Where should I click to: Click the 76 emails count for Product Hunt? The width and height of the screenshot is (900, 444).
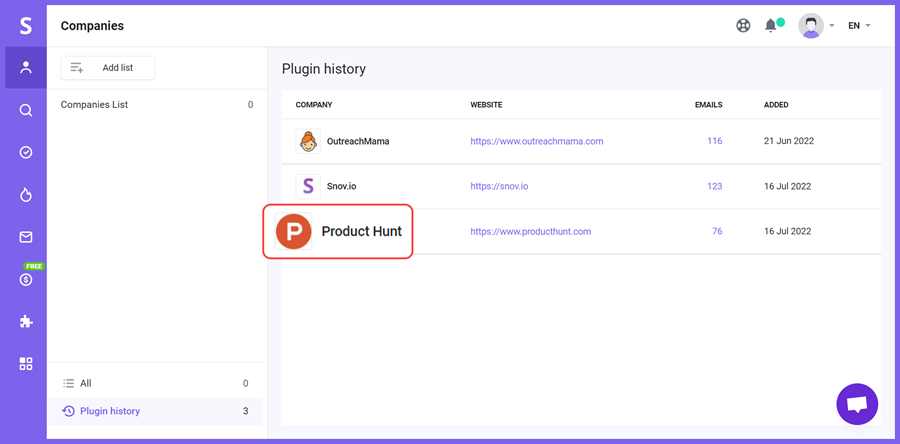point(717,232)
